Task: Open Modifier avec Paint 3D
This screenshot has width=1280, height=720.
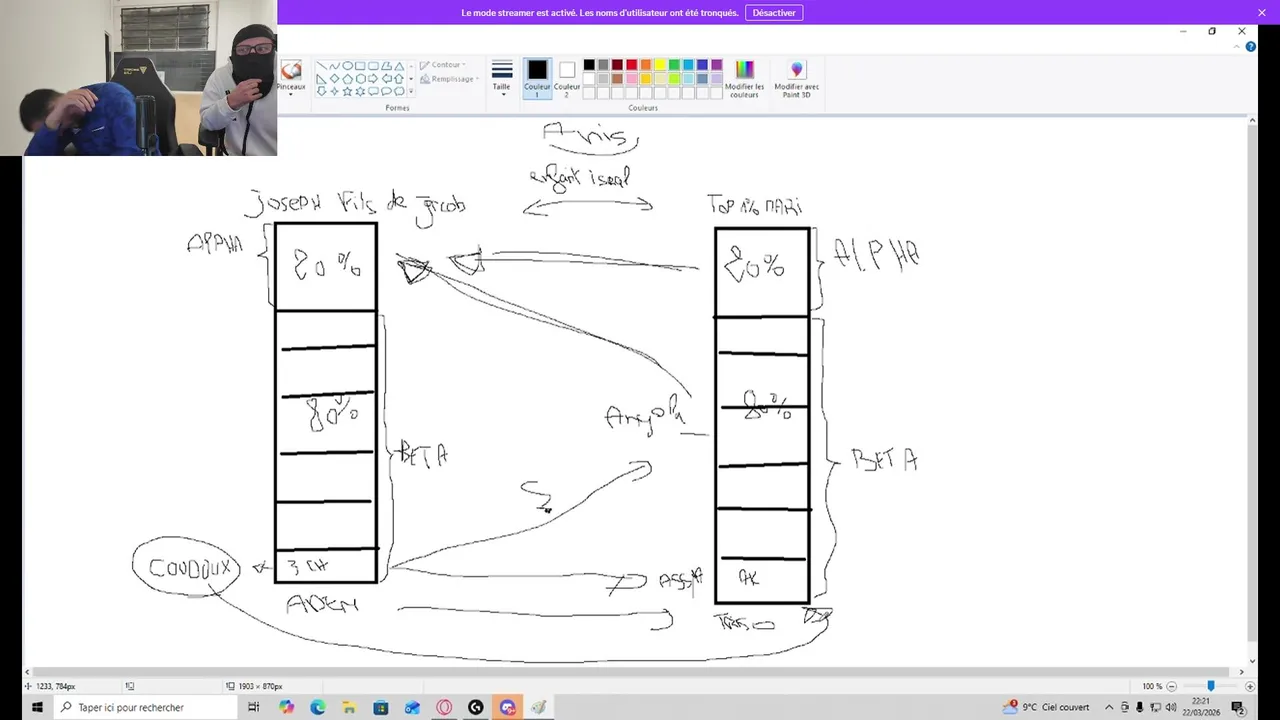Action: (x=797, y=77)
